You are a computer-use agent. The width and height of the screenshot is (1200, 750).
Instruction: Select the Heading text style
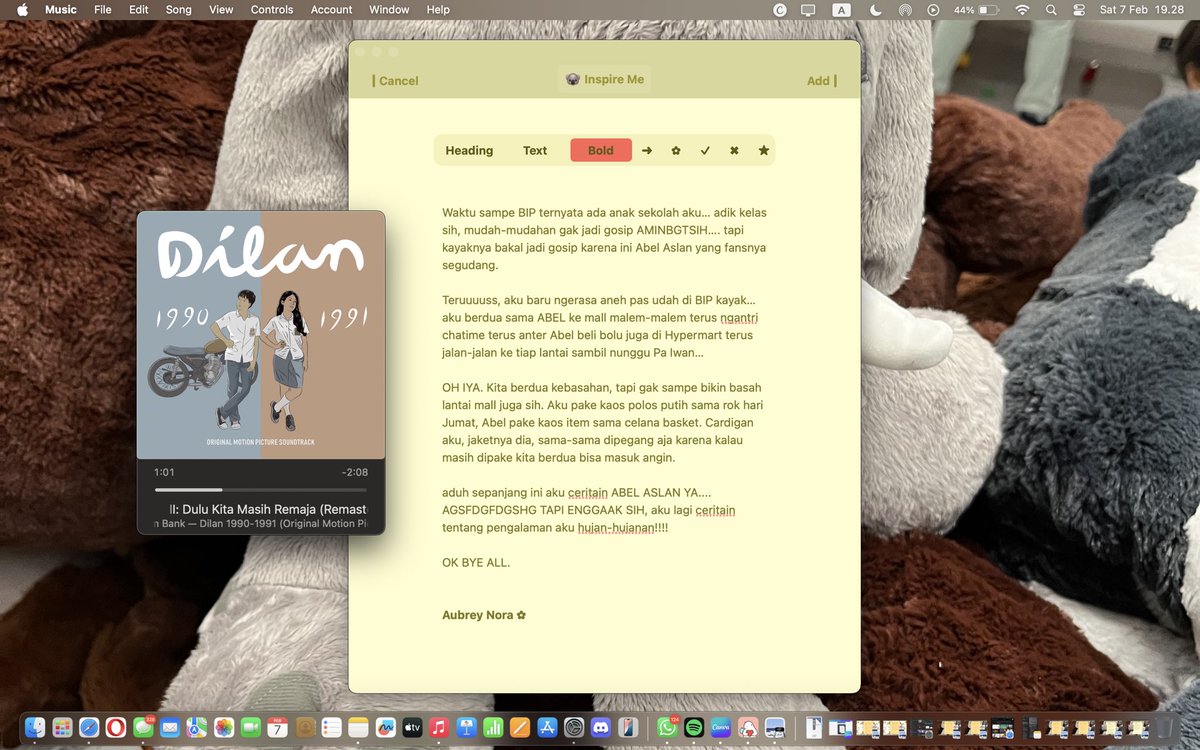click(469, 151)
